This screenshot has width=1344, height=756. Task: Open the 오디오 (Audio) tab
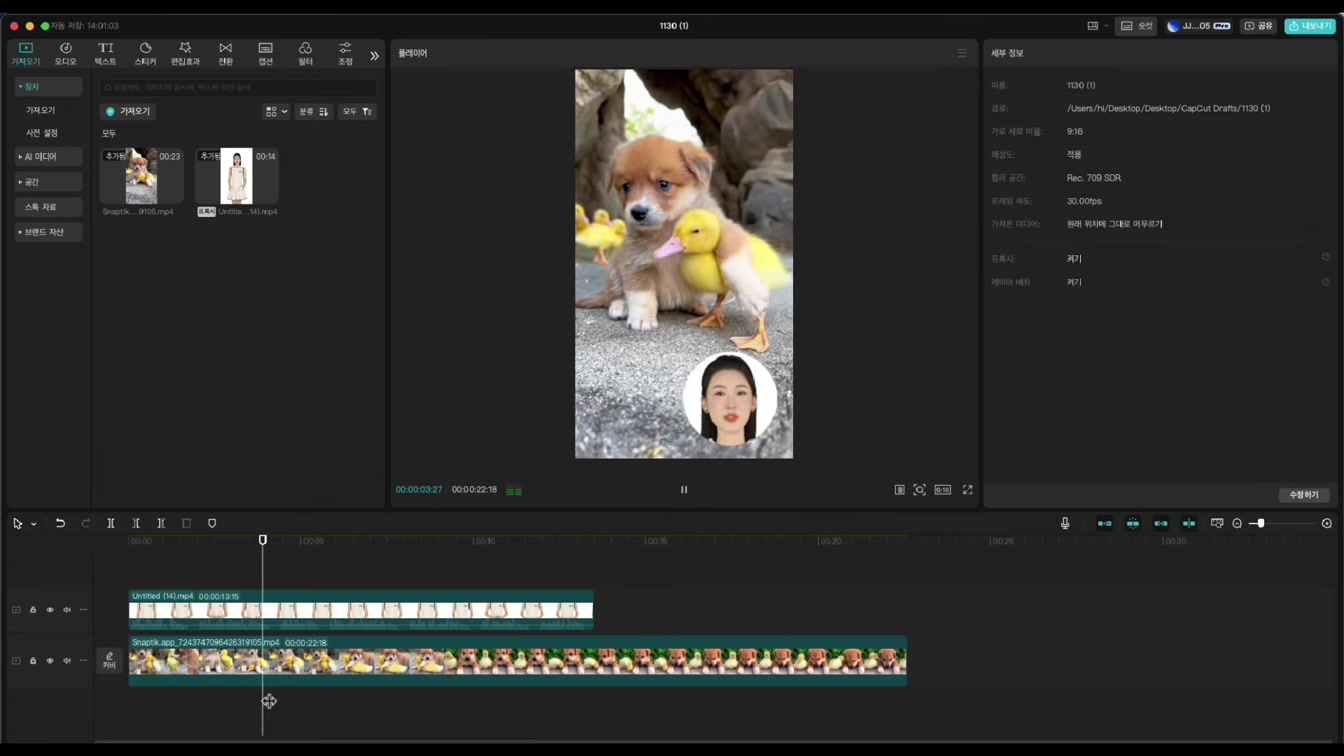pyautogui.click(x=65, y=53)
